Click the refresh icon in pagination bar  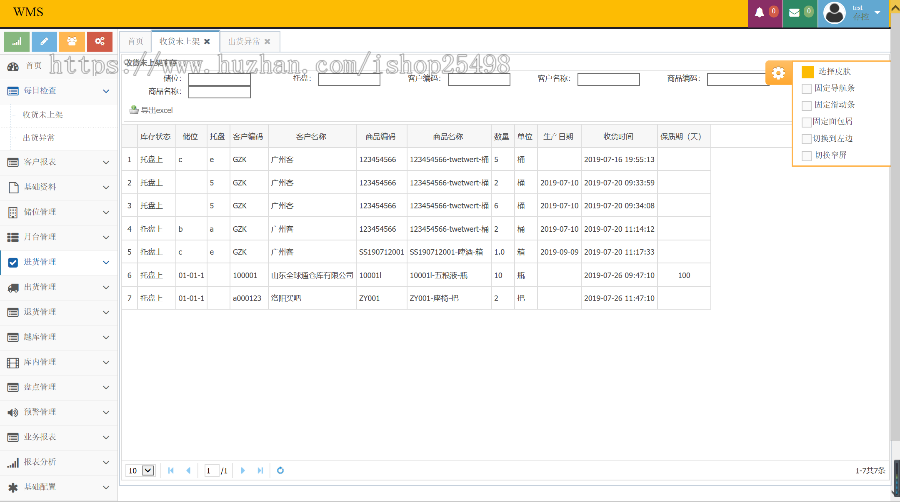(x=280, y=470)
